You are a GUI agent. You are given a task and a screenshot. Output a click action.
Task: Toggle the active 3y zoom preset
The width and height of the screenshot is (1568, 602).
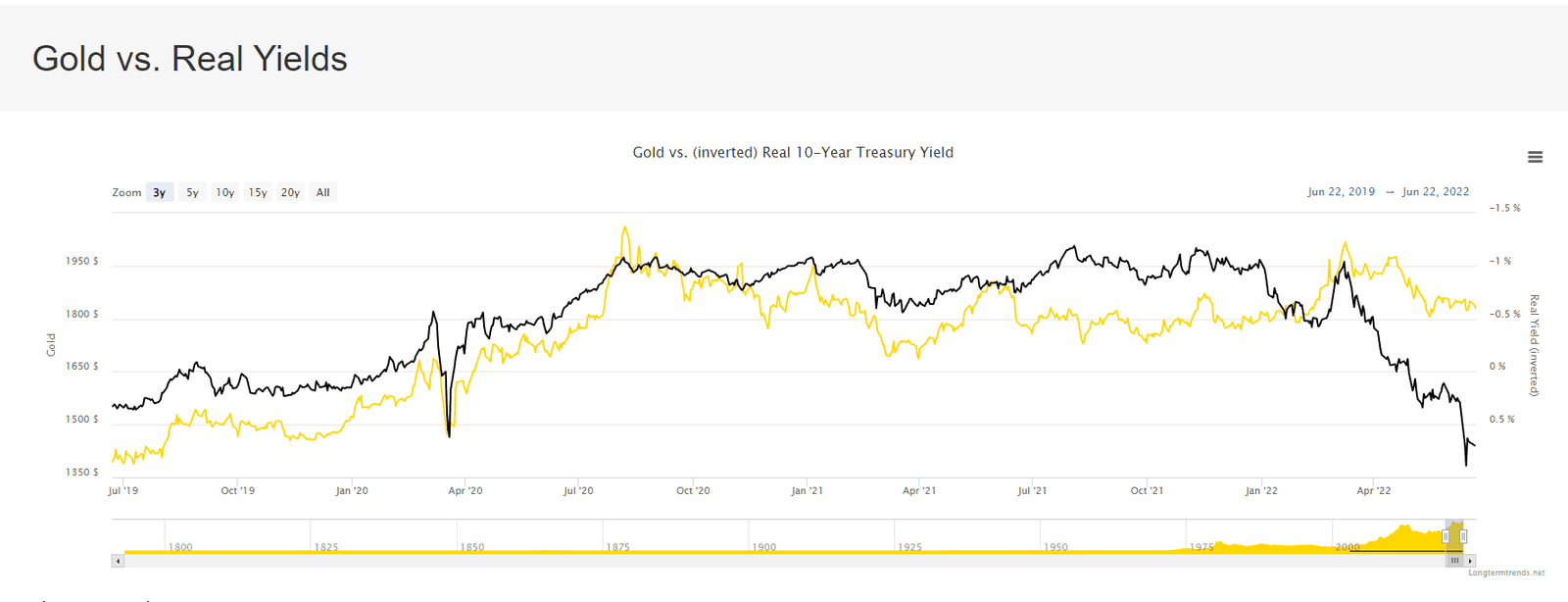coord(158,192)
